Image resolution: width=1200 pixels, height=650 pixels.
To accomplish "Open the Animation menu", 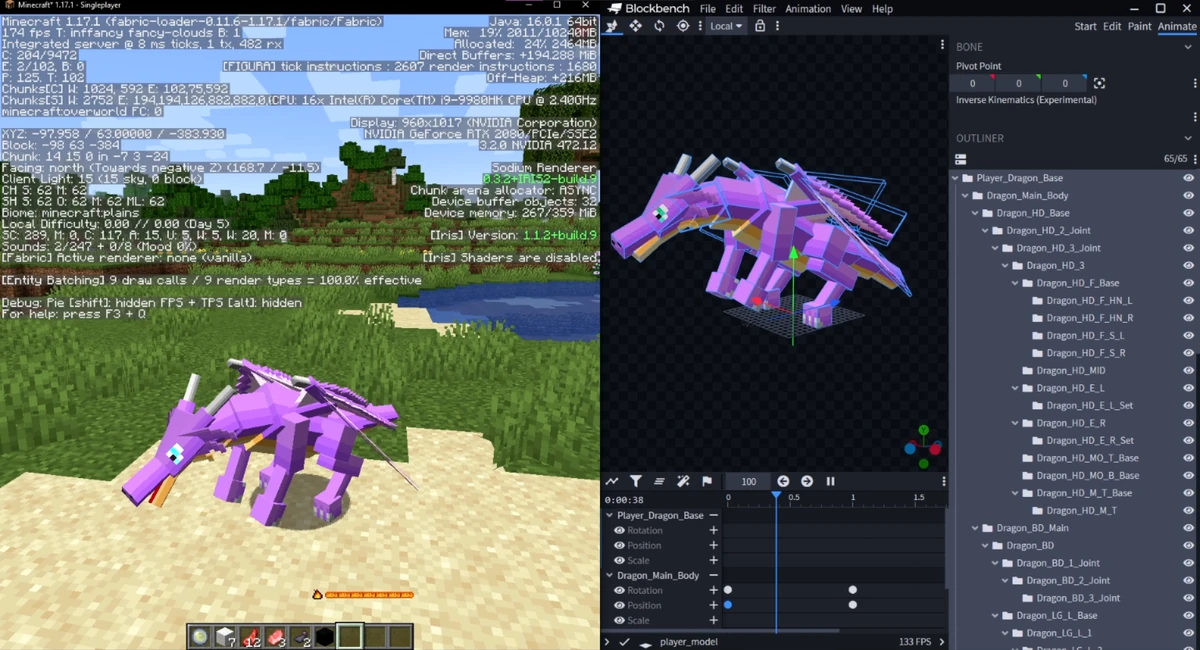I will [x=807, y=8].
